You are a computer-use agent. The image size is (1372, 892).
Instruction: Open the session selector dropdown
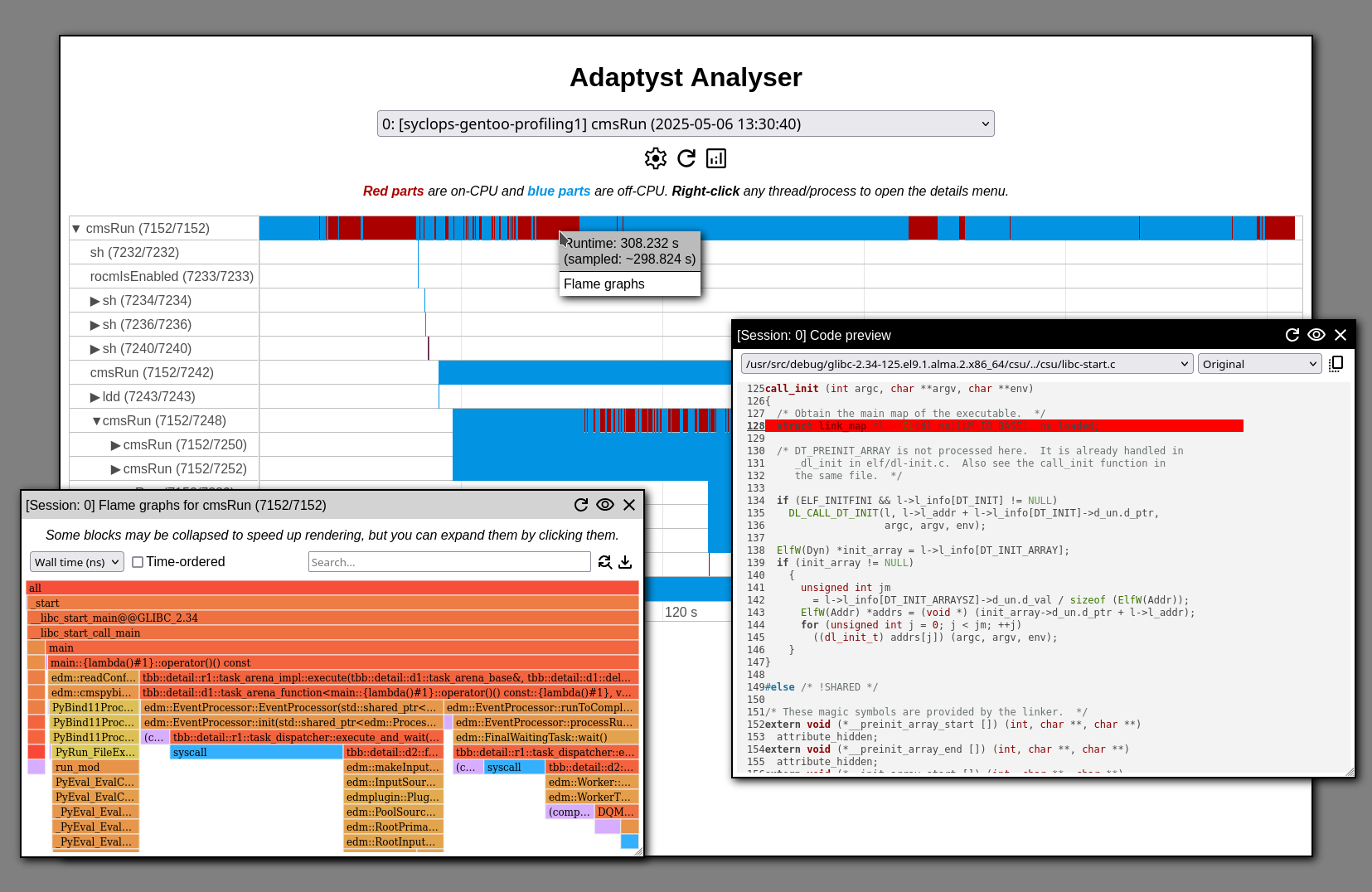(686, 124)
